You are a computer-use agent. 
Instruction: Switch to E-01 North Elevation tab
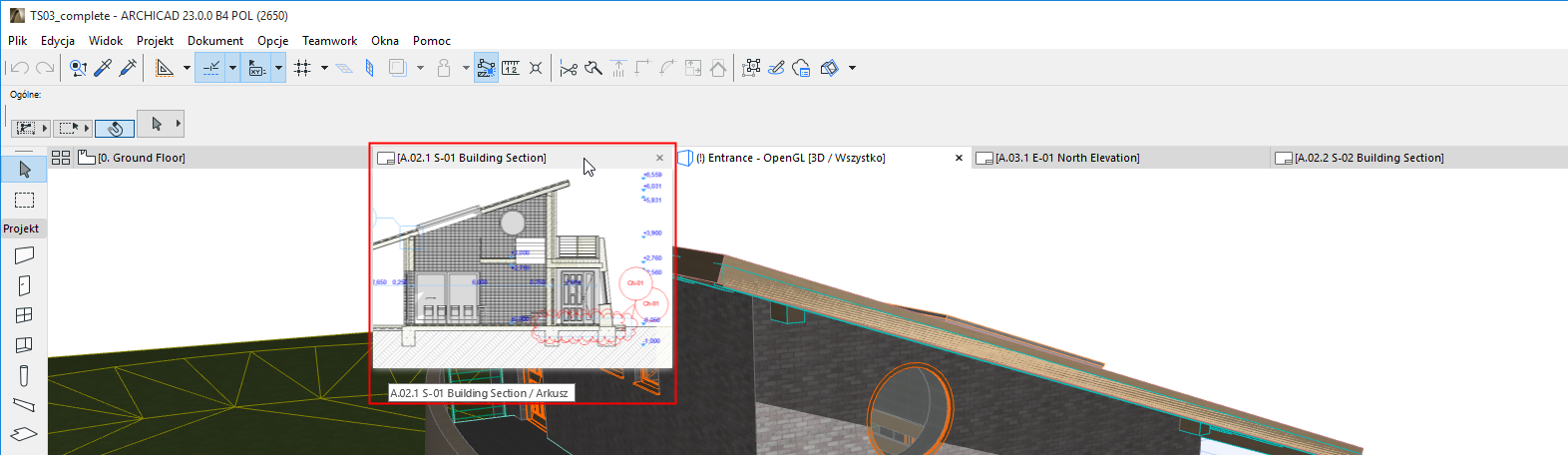1066,158
